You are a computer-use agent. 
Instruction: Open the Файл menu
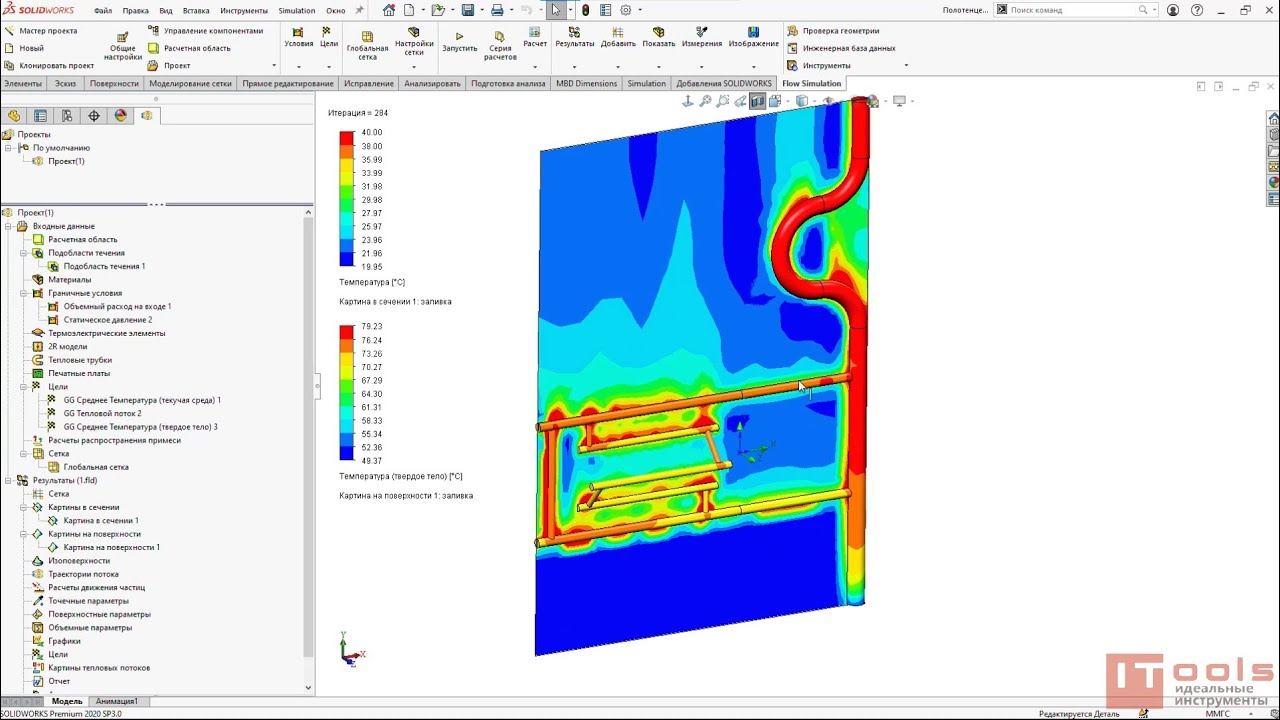pos(103,10)
